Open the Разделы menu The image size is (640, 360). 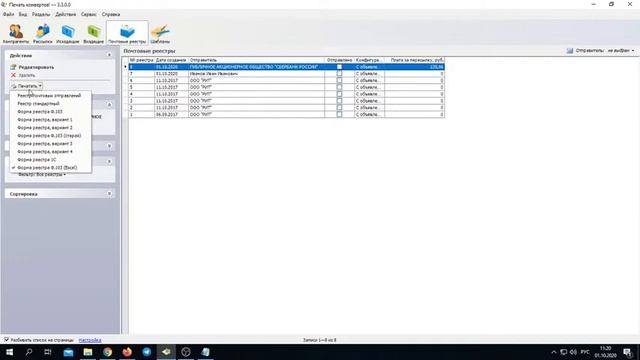click(x=41, y=14)
